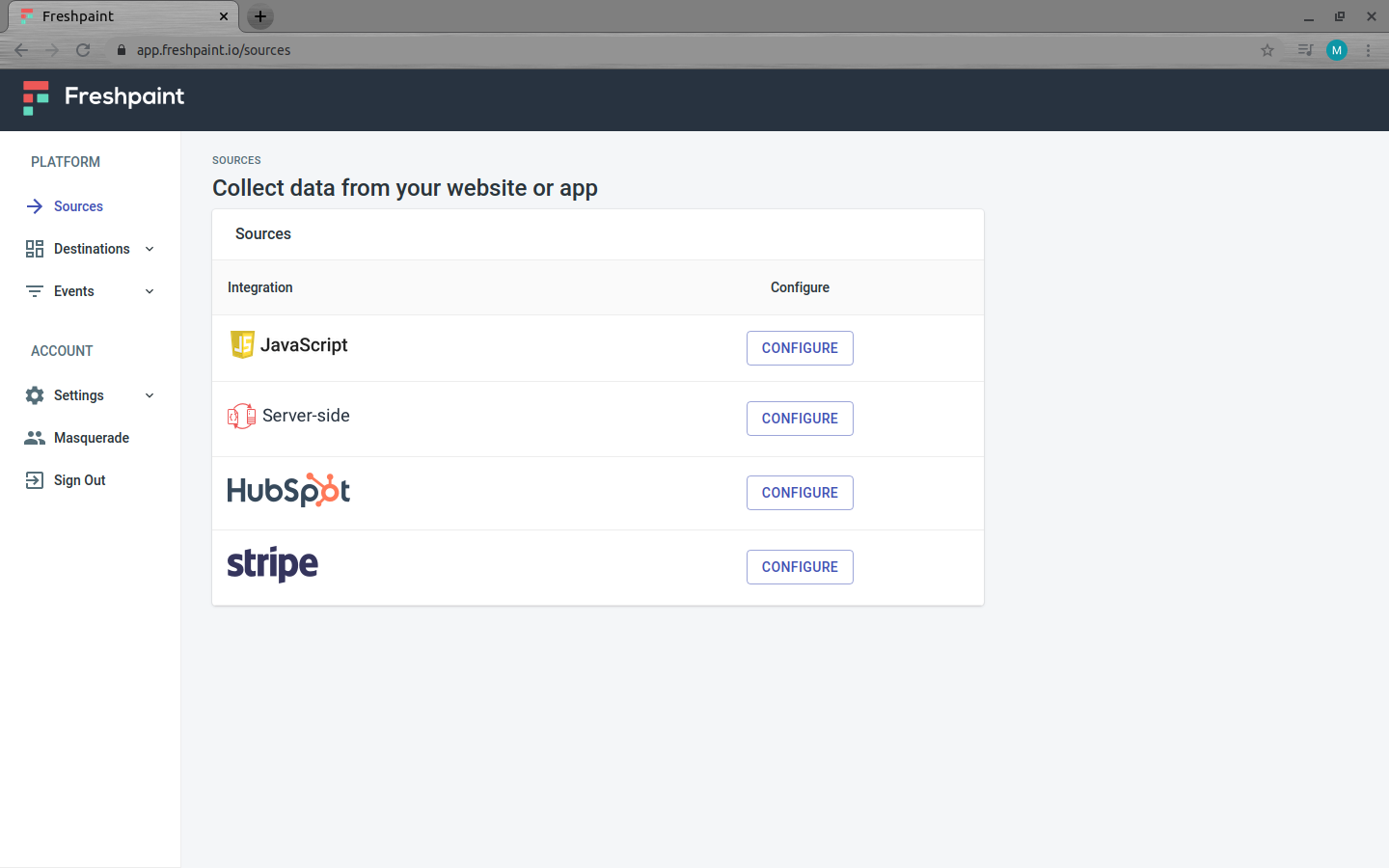Viewport: 1389px width, 868px height.
Task: Open Destinations in the sidebar
Action: 92,249
